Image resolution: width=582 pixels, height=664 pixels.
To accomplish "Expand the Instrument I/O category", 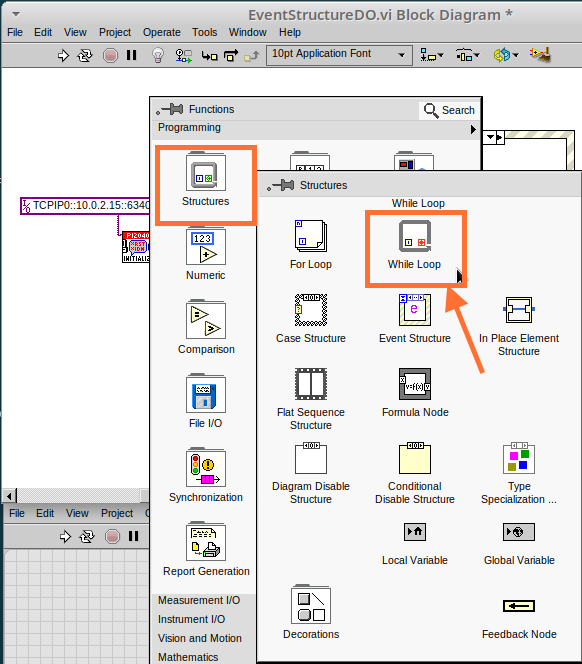I will (x=191, y=619).
